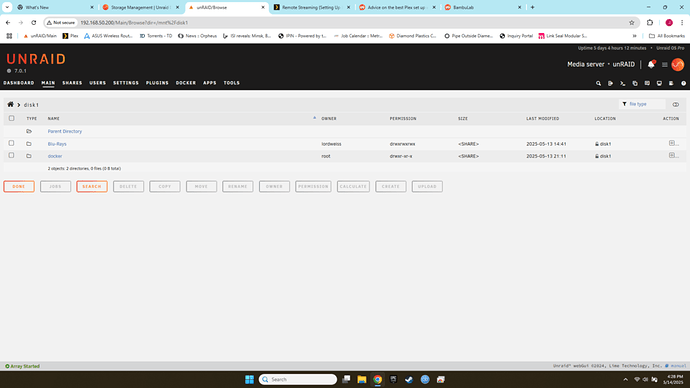Open the notifications bell in Unraid header
Screen dimensions: 690x388
point(651,64)
